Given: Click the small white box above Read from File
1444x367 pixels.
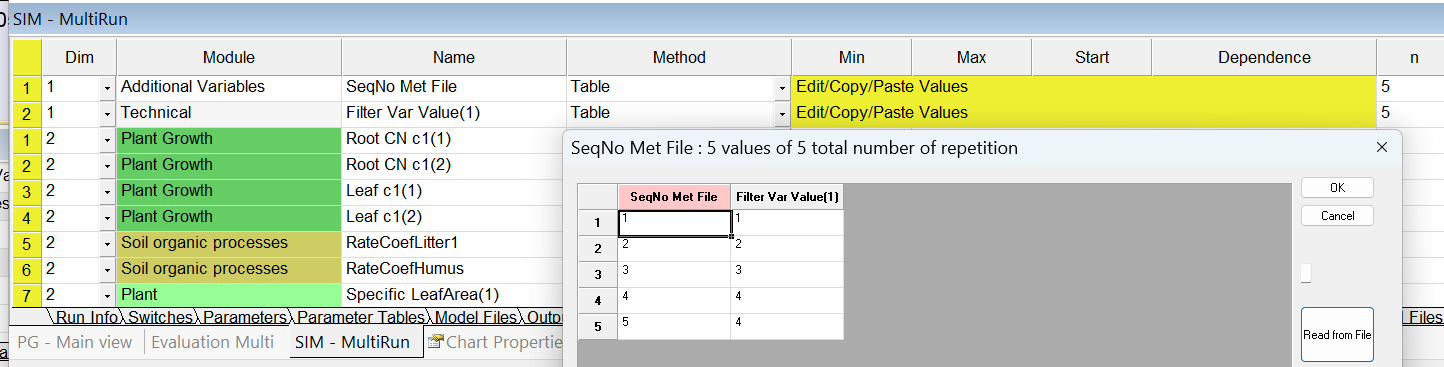Looking at the screenshot, I should (x=1306, y=273).
